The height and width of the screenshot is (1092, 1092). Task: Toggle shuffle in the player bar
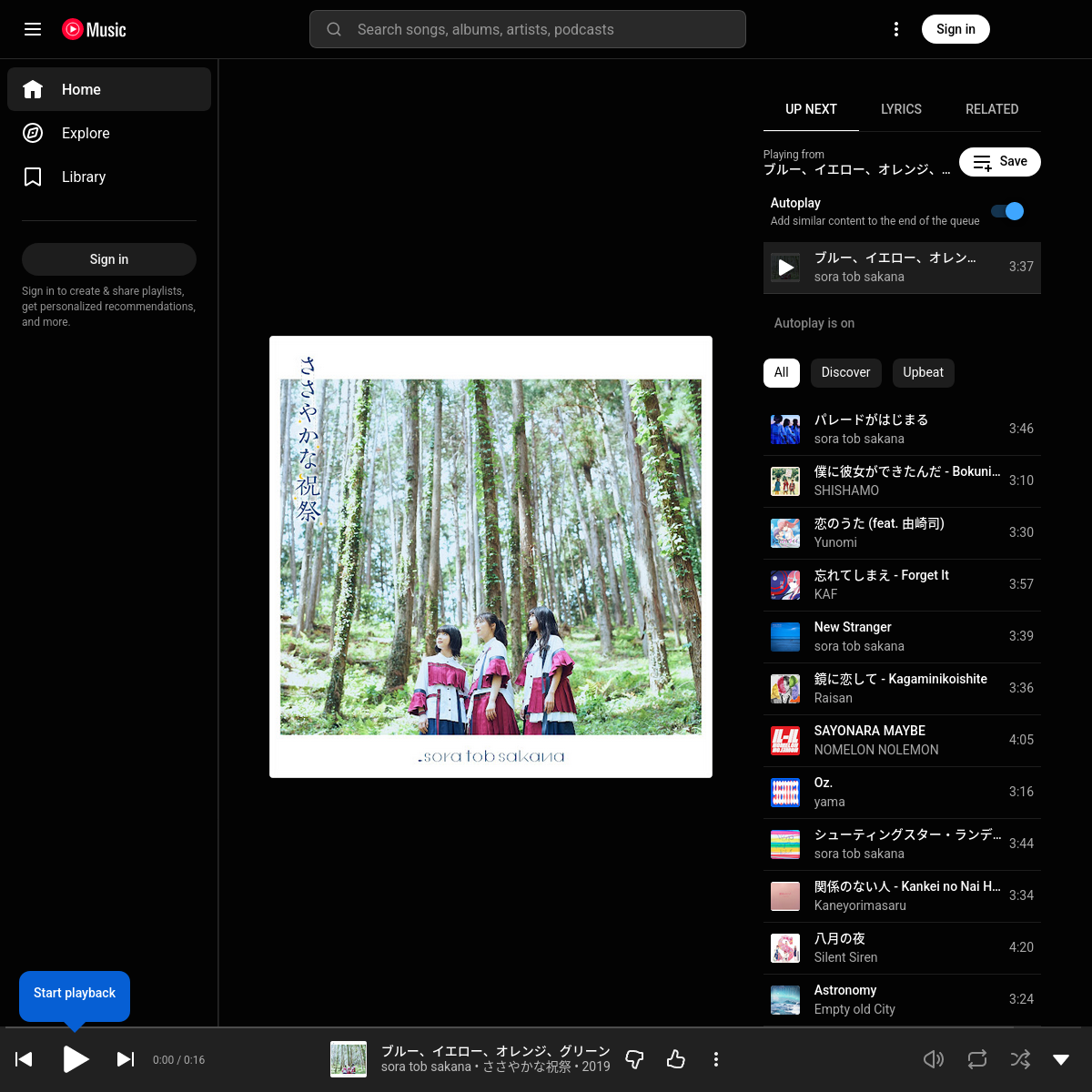[x=1020, y=1059]
